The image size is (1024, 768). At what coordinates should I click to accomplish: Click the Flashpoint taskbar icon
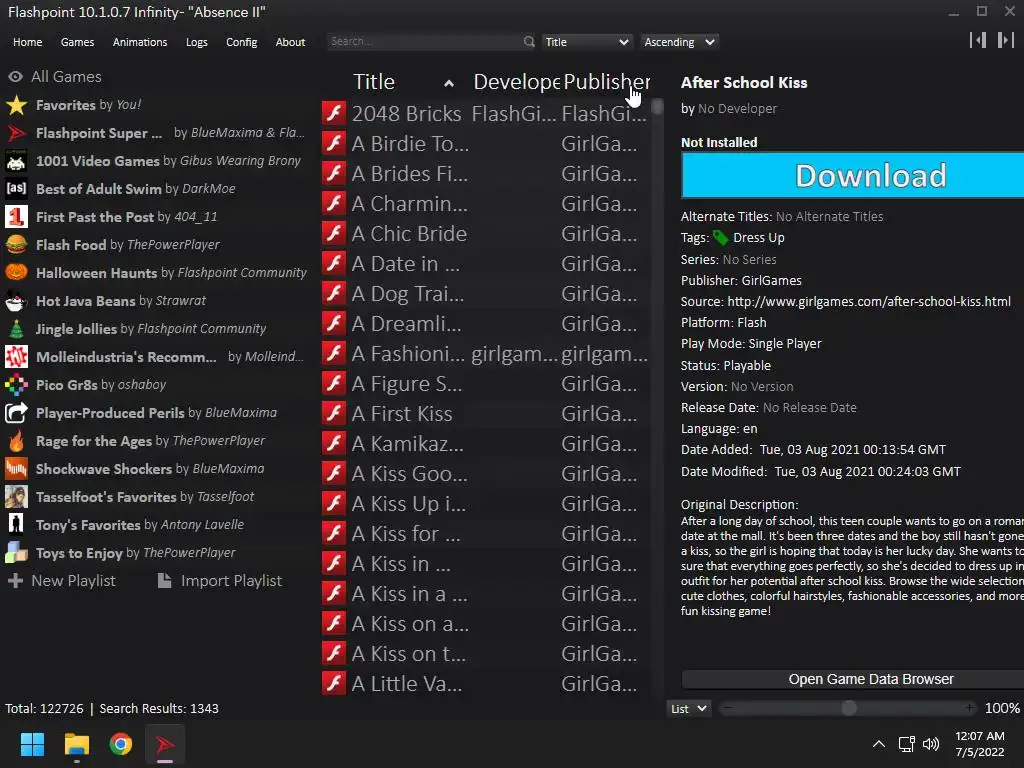tap(165, 744)
